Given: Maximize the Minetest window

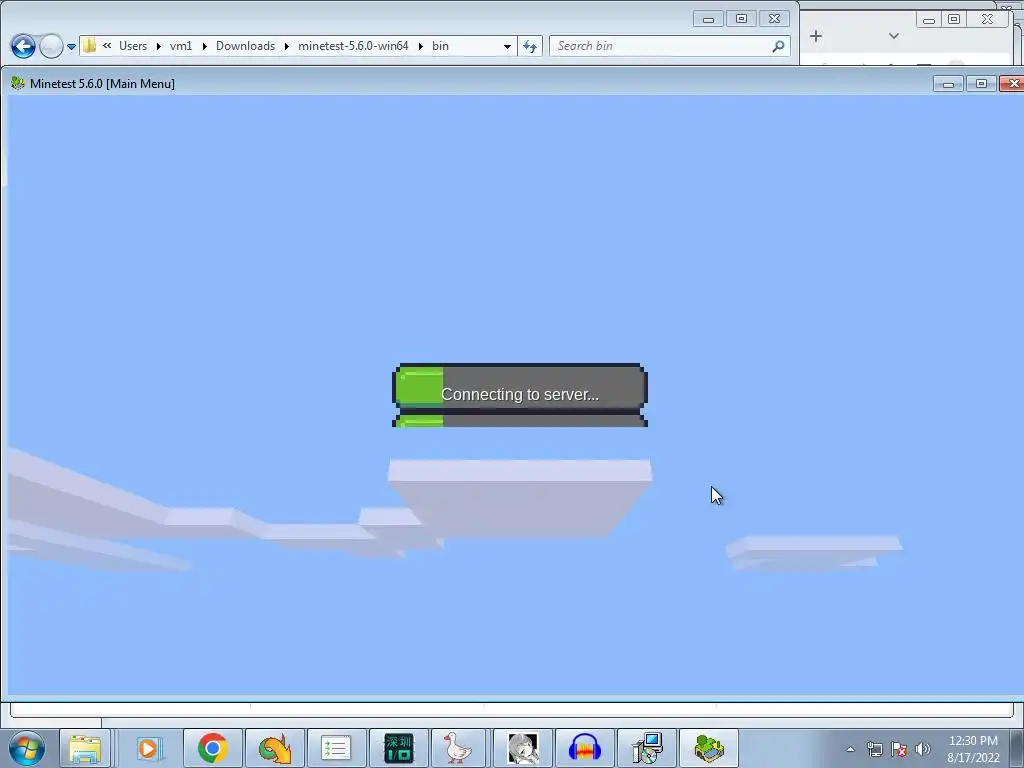Looking at the screenshot, I should (981, 84).
